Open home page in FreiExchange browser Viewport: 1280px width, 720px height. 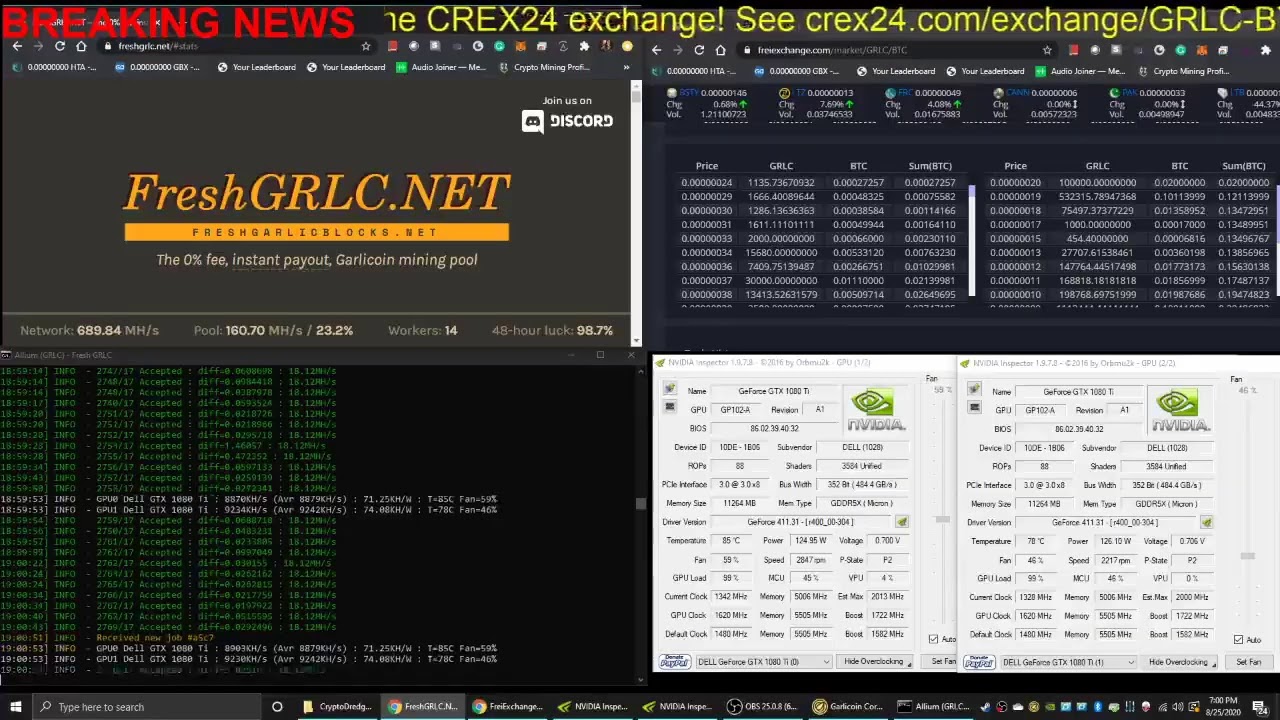721,50
